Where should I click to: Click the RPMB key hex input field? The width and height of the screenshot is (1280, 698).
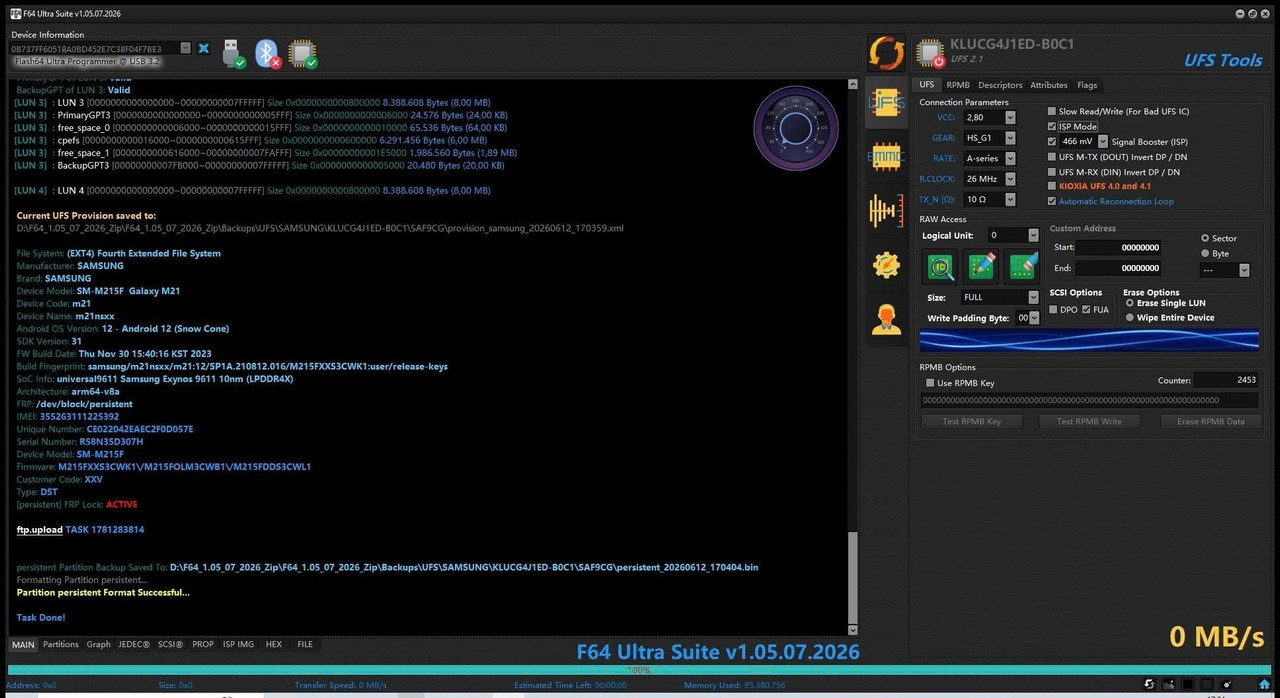[x=1090, y=400]
